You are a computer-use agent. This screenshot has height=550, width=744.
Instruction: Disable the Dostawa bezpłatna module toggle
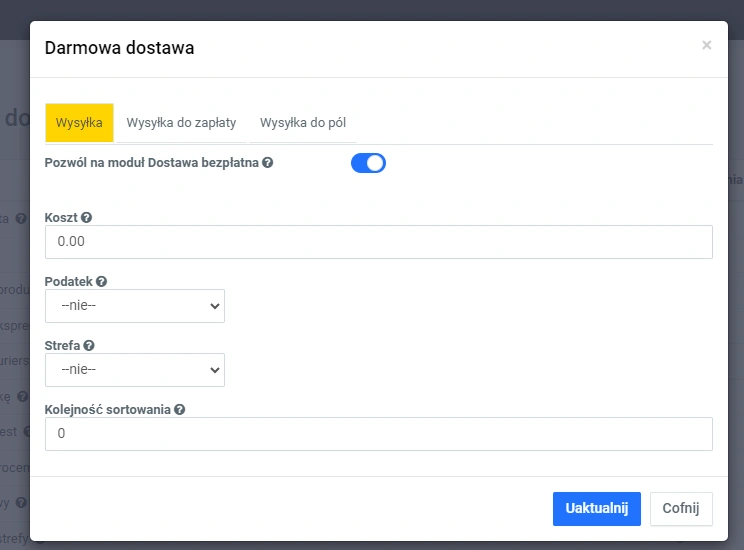[368, 163]
